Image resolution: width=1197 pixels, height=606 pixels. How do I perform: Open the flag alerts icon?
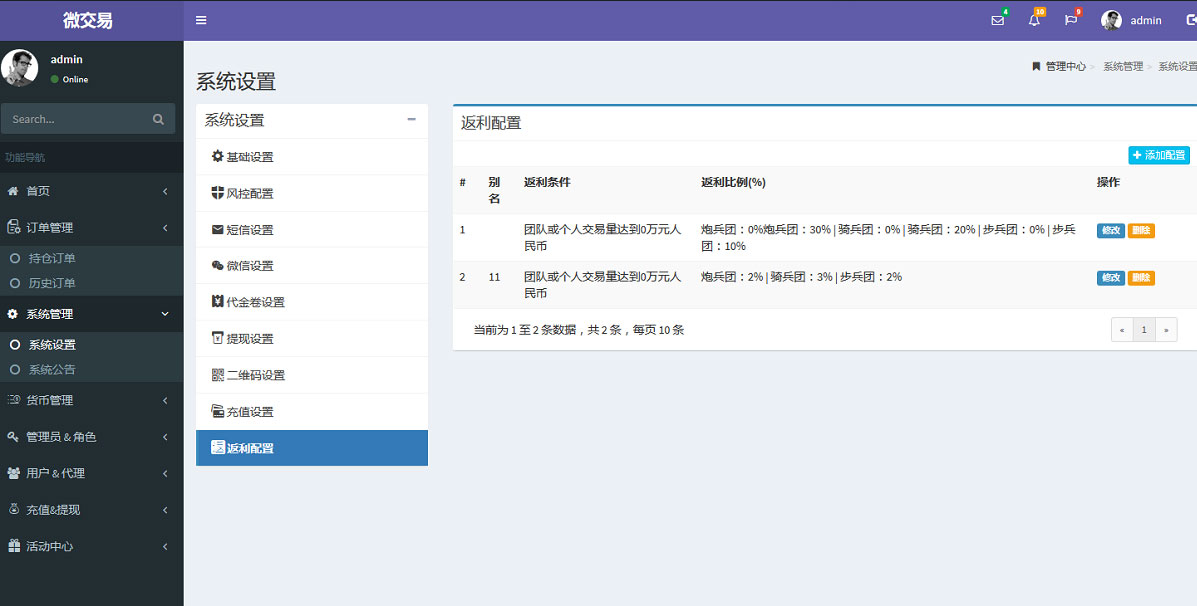(1070, 20)
